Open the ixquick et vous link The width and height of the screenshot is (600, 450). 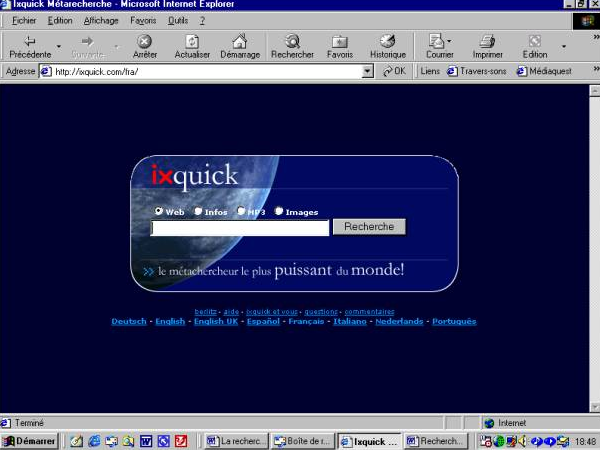(272, 311)
